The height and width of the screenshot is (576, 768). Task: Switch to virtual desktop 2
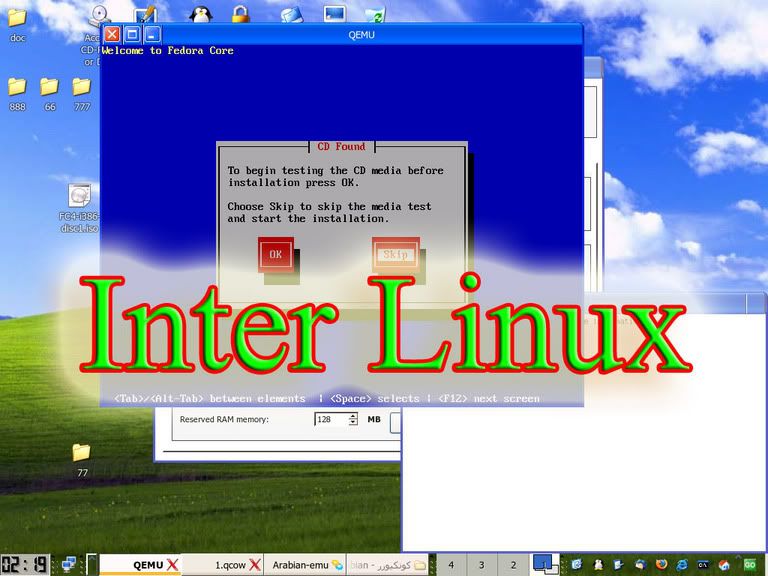click(x=513, y=565)
